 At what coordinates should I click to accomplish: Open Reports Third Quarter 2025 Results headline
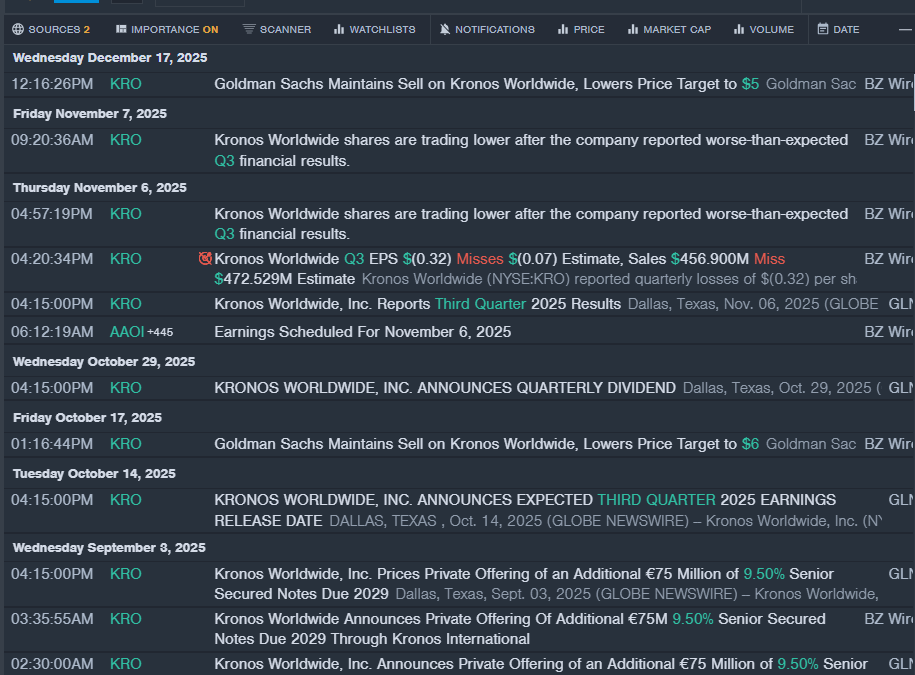point(417,304)
